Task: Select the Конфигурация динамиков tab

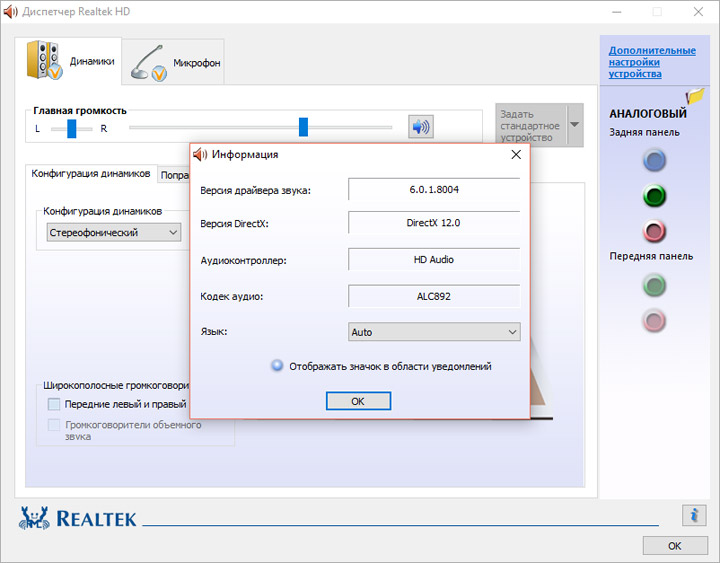Action: click(x=91, y=174)
